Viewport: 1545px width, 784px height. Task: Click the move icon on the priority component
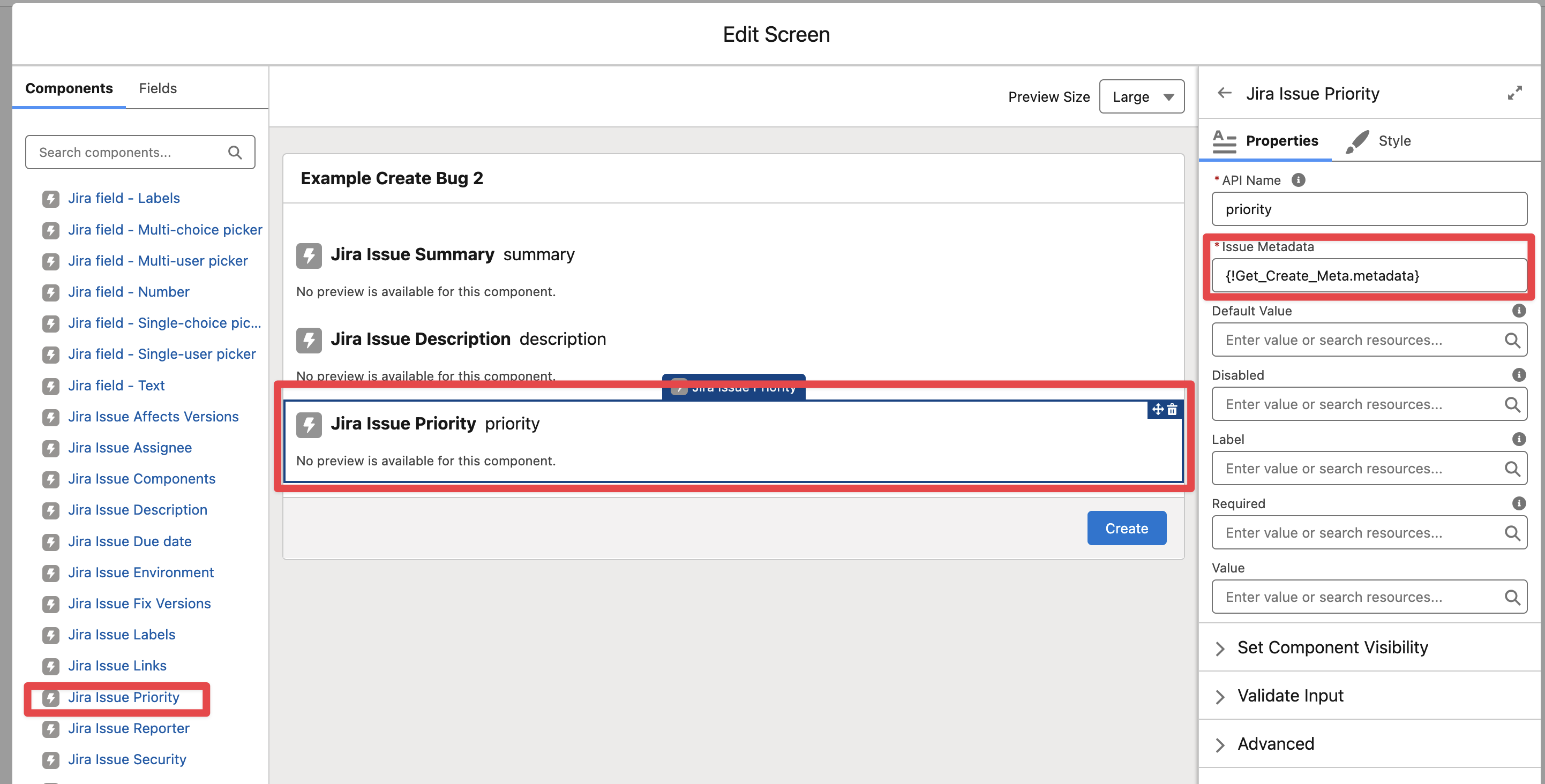1158,410
